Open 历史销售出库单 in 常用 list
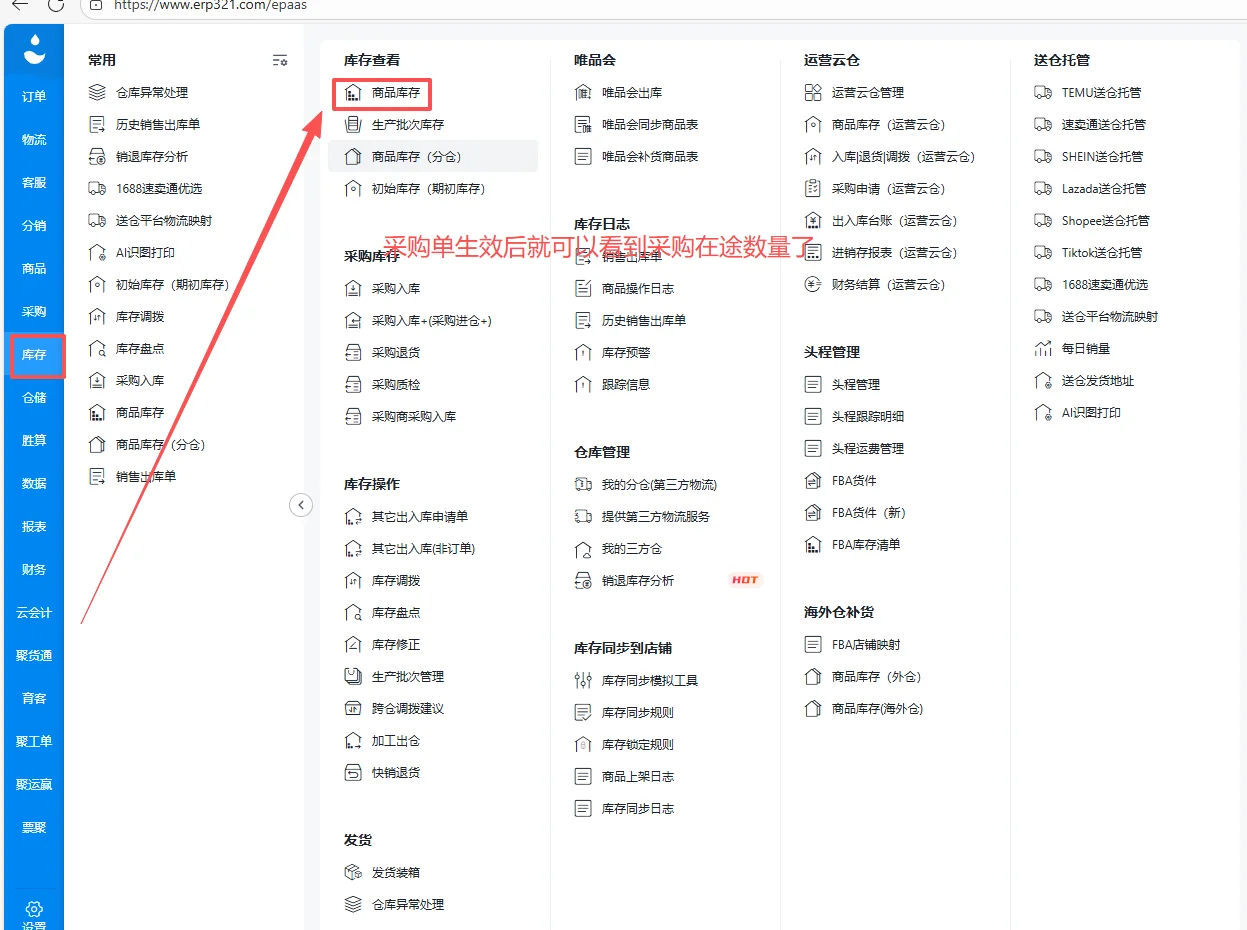The image size is (1247, 930). click(158, 125)
